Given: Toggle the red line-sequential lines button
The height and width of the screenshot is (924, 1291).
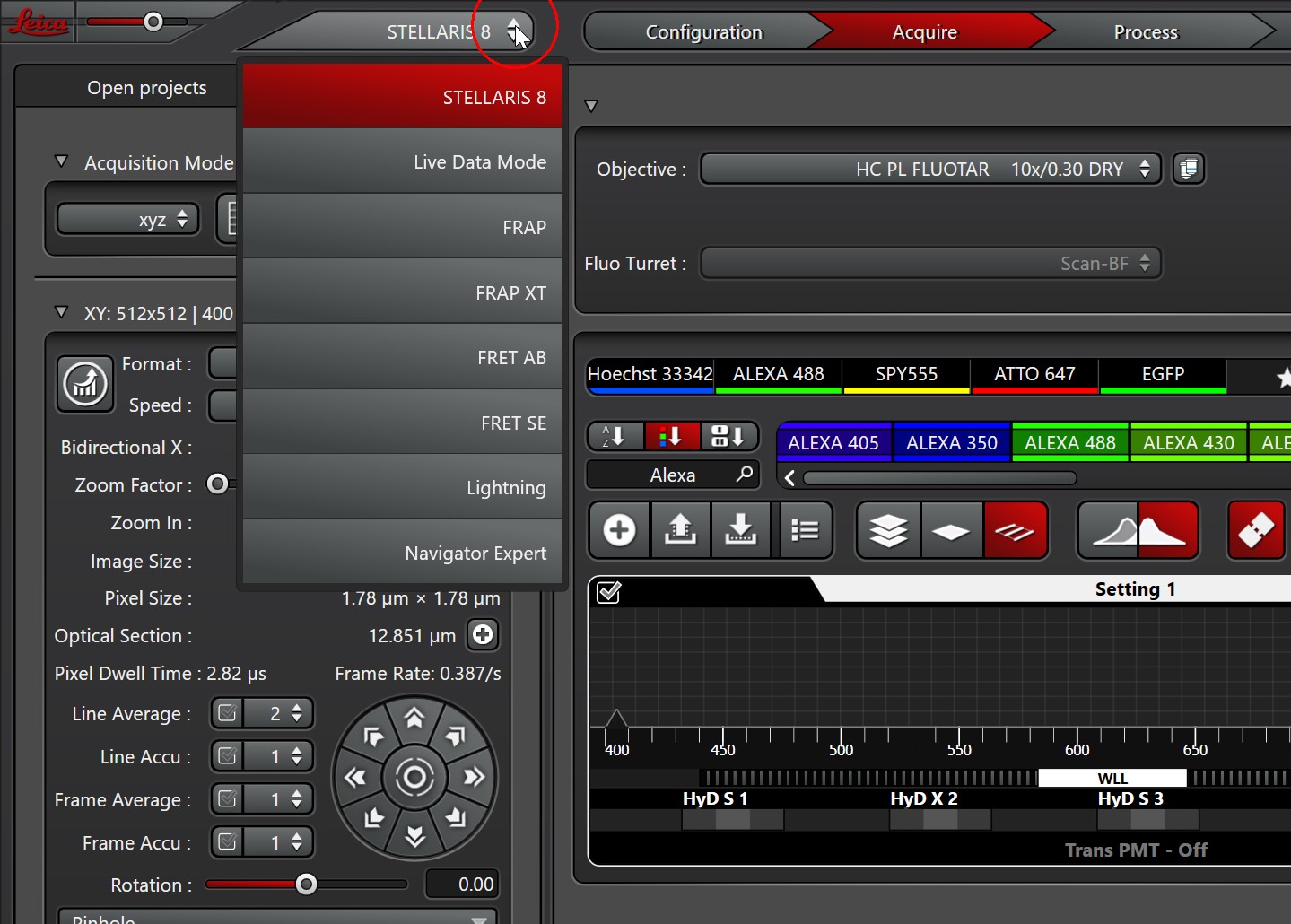Looking at the screenshot, I should [x=1016, y=530].
